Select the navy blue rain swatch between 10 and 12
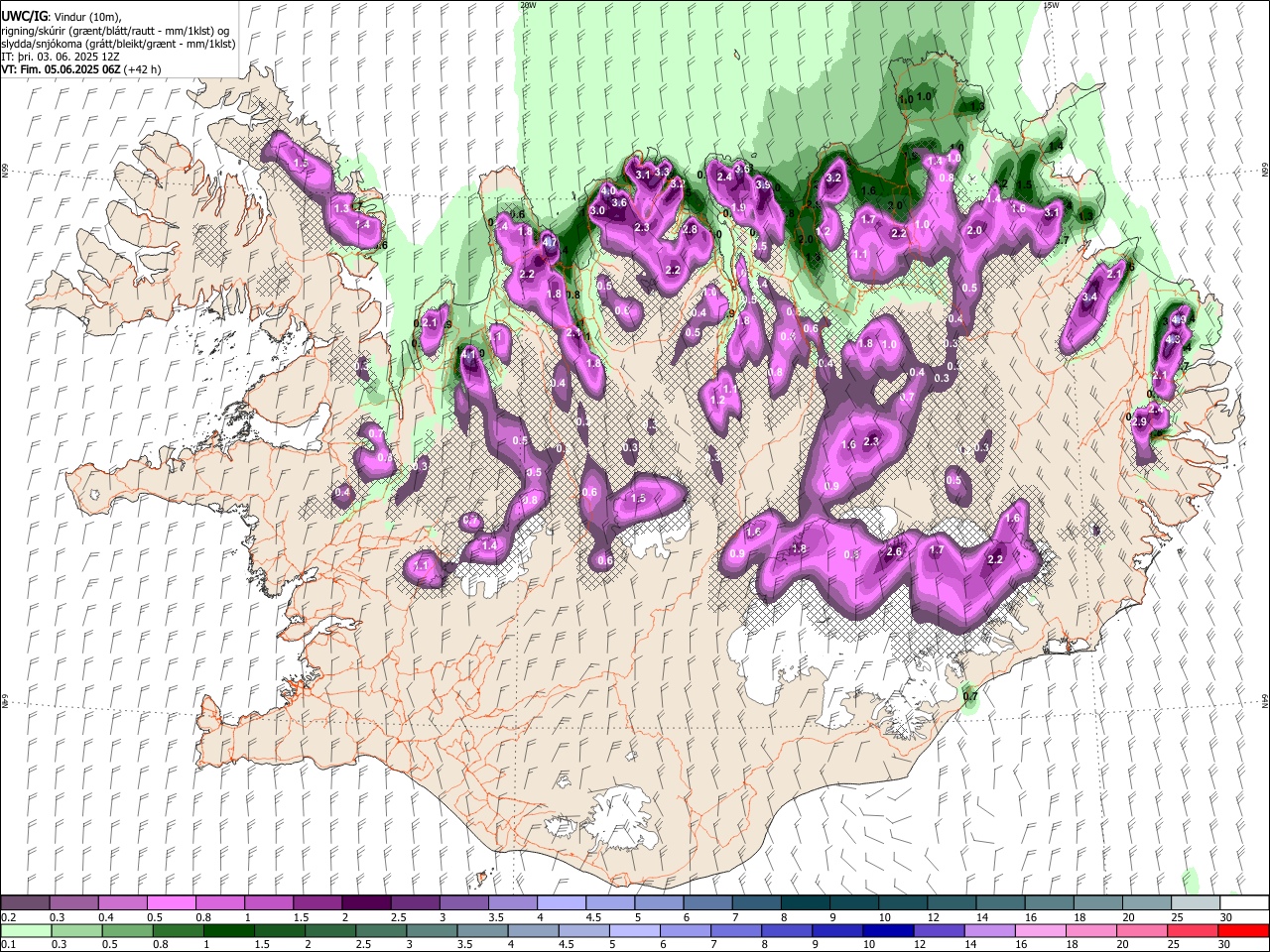 (x=888, y=931)
